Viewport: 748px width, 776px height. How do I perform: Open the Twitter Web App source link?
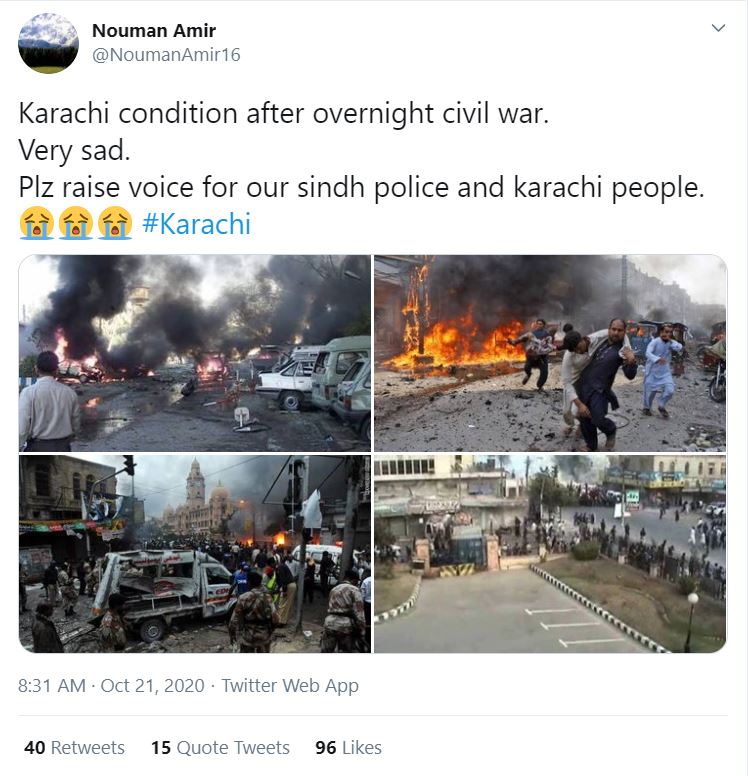(x=290, y=686)
